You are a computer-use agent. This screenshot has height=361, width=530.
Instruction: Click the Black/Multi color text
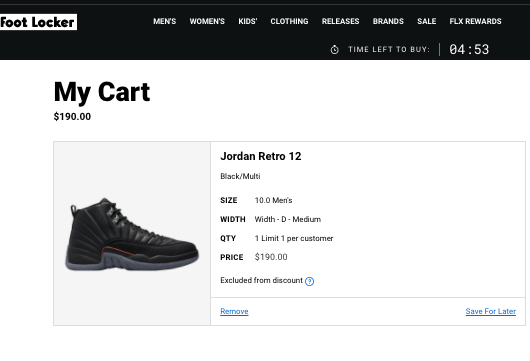(x=240, y=176)
